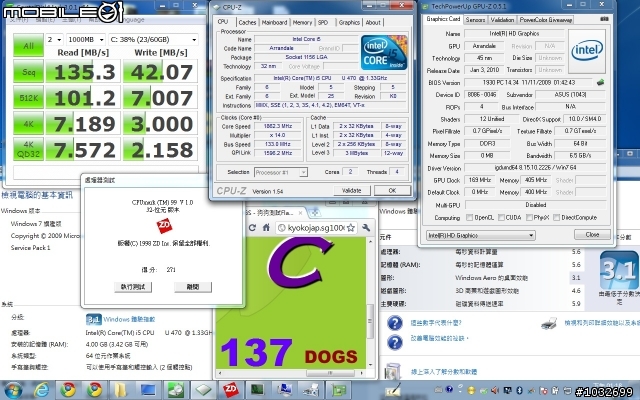Start the 512K benchmark test

point(28,98)
